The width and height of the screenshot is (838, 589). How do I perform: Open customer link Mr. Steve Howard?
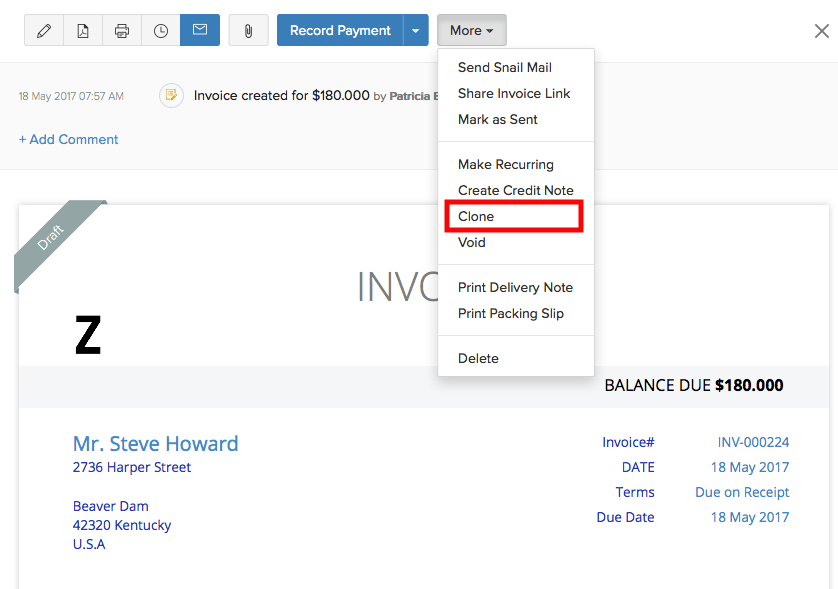pos(155,443)
